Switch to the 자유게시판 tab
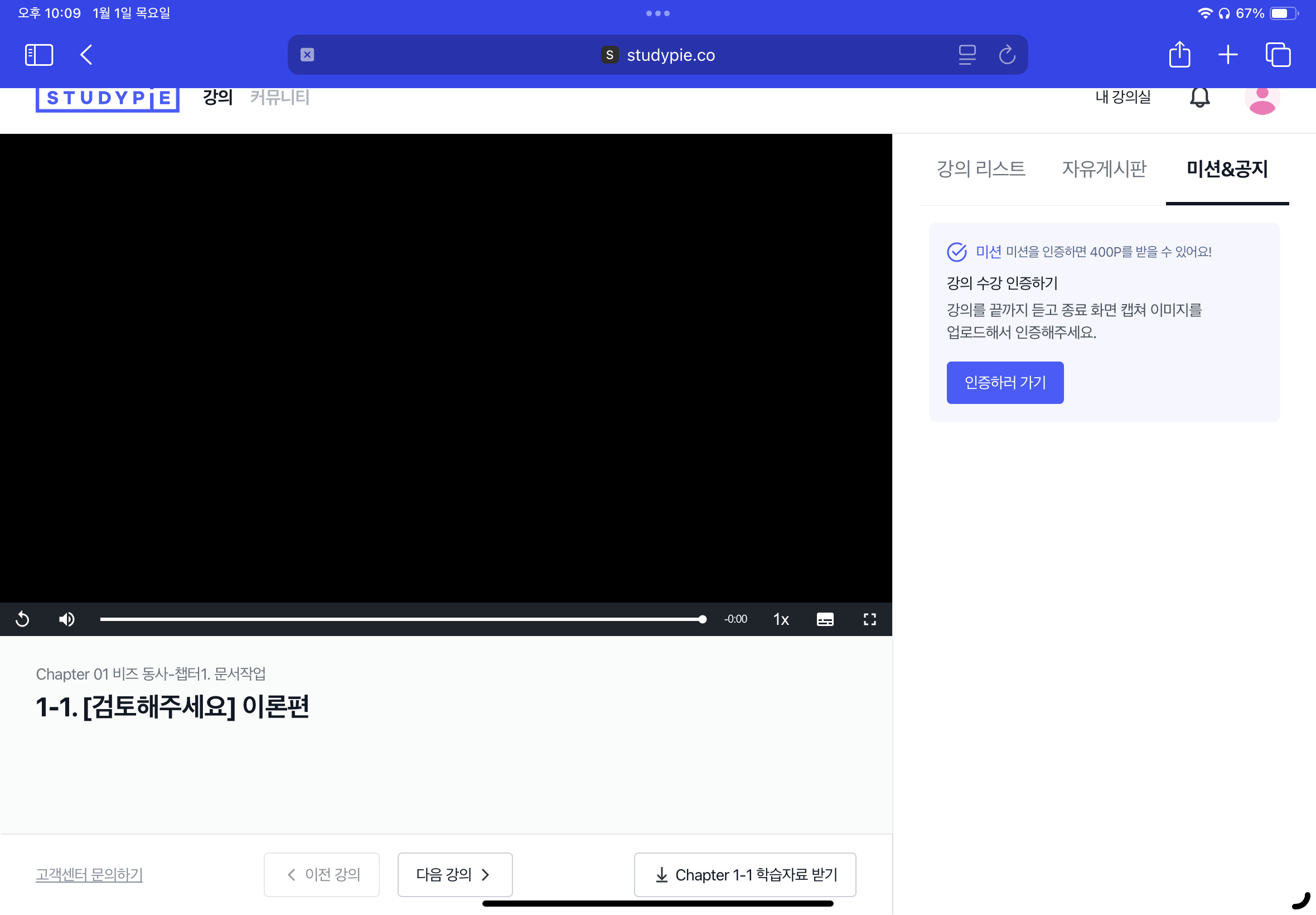Viewport: 1316px width, 915px height. tap(1104, 168)
